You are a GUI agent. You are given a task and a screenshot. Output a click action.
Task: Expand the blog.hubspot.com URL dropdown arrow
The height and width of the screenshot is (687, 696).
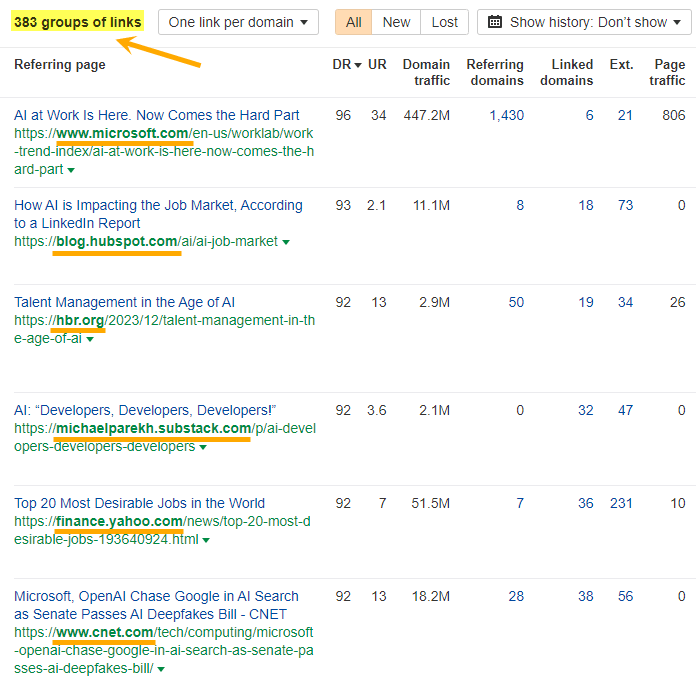[286, 242]
